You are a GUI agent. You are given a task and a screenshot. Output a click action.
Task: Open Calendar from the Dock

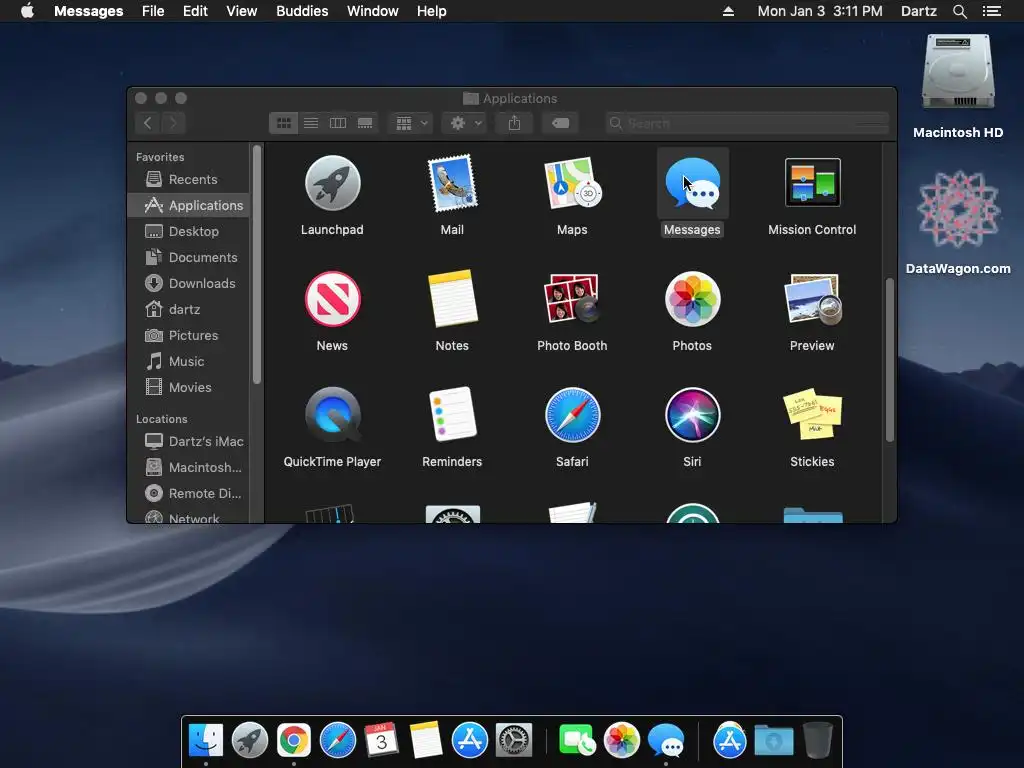[x=381, y=741]
